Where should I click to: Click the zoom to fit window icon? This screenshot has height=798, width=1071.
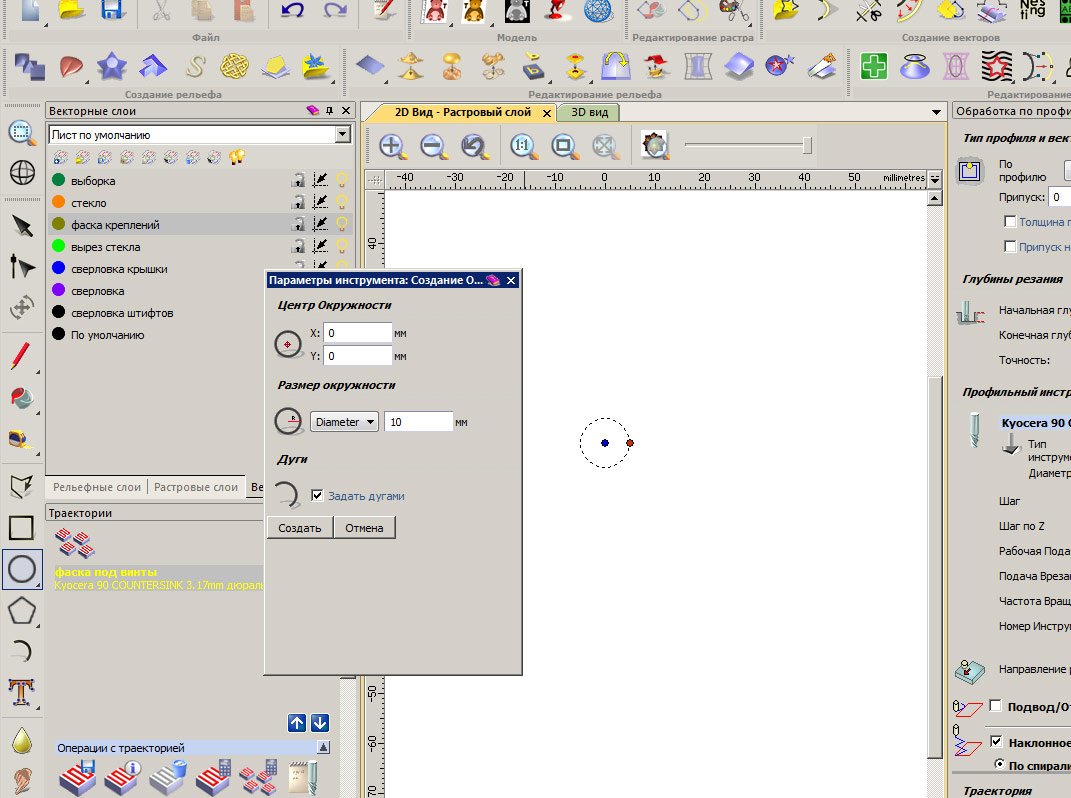pos(564,146)
